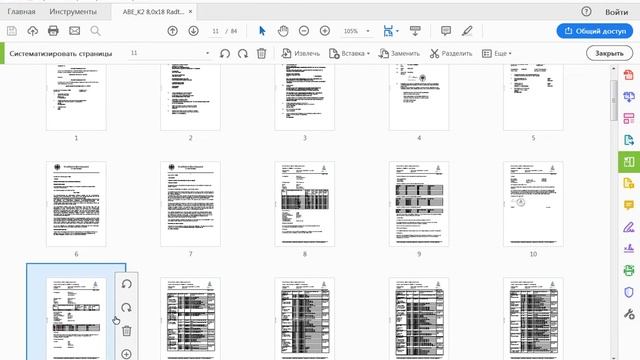
Task: Switch to the Главная tab
Action: (21, 11)
